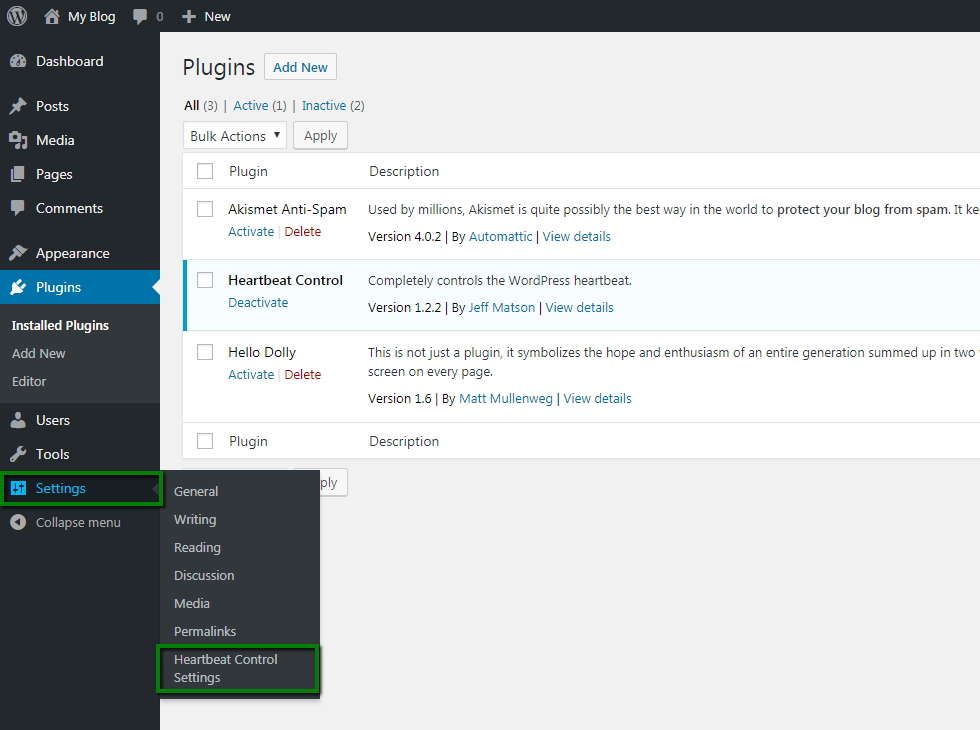Image resolution: width=980 pixels, height=730 pixels.
Task: Click the "Version 1.2.2" text
Action: point(404,308)
